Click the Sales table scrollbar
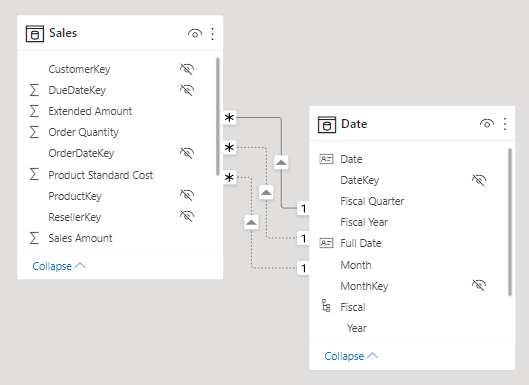Viewport: 529px width, 385px height. click(218, 116)
